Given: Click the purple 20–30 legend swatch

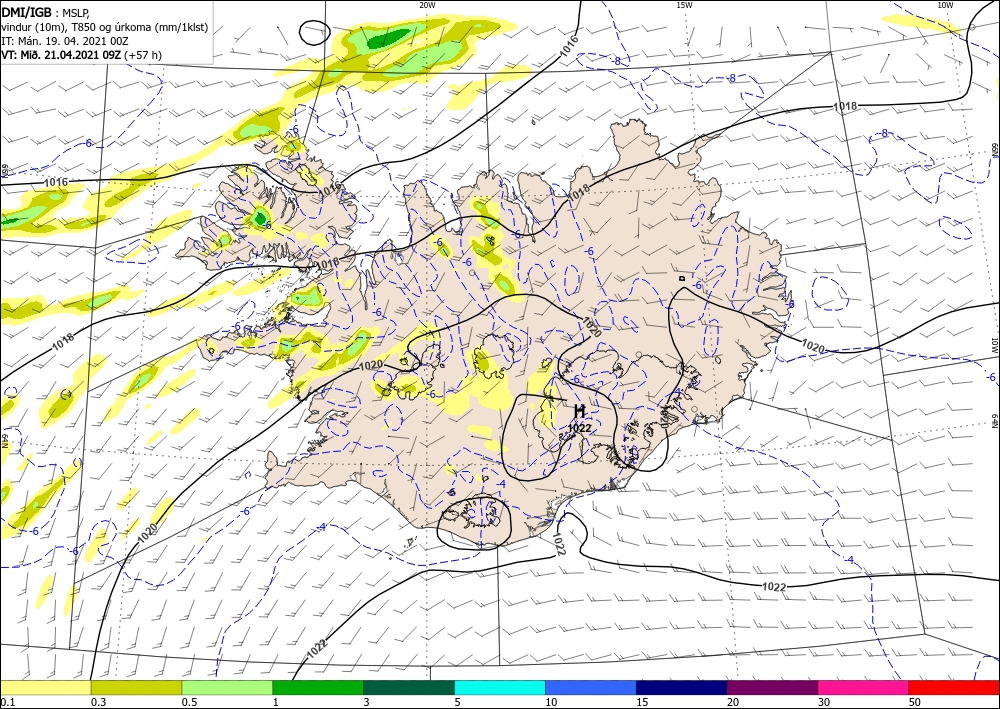Looking at the screenshot, I should (772, 688).
